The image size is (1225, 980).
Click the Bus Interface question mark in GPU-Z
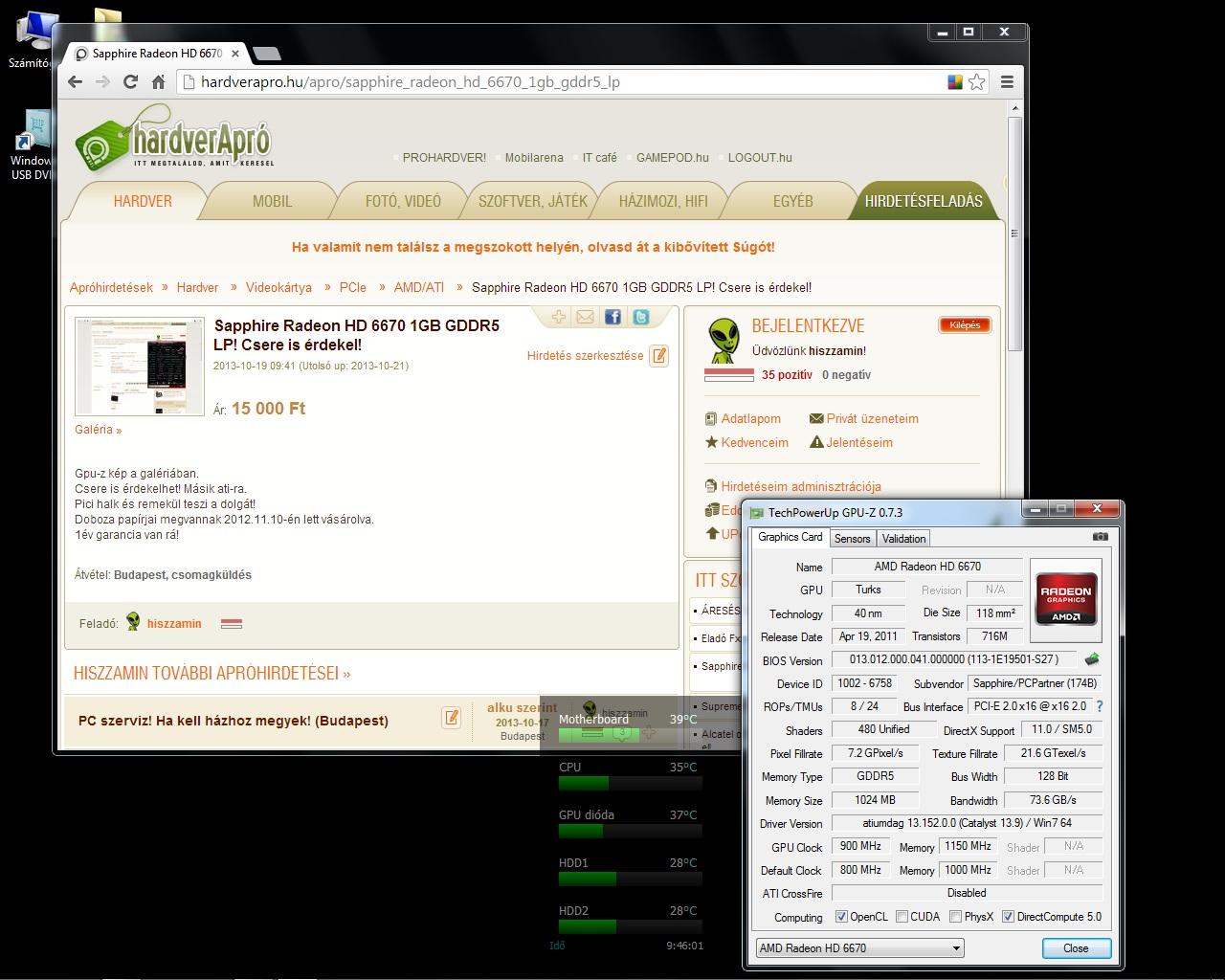coord(1100,706)
